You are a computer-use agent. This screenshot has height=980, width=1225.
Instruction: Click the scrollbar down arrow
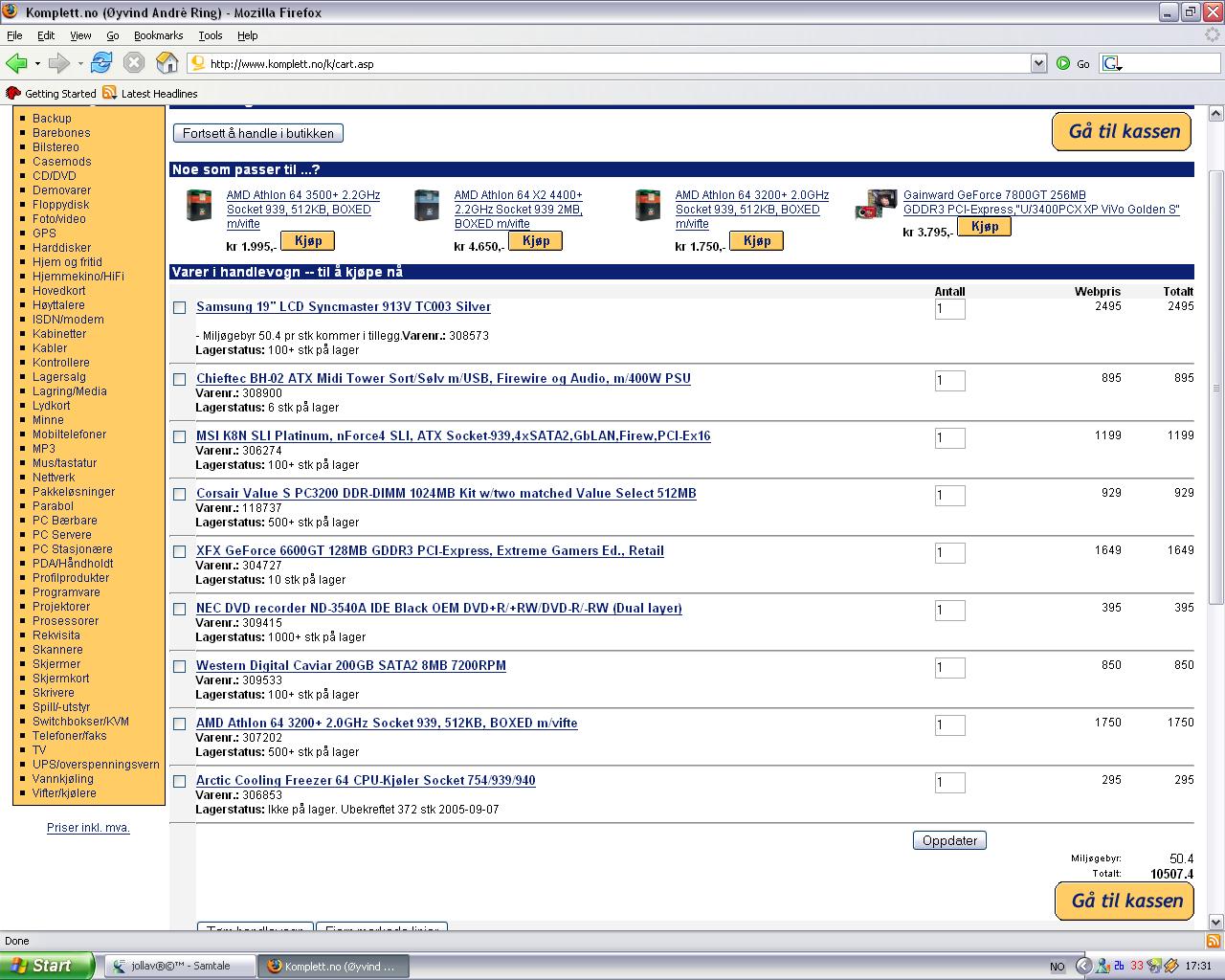point(1216,923)
